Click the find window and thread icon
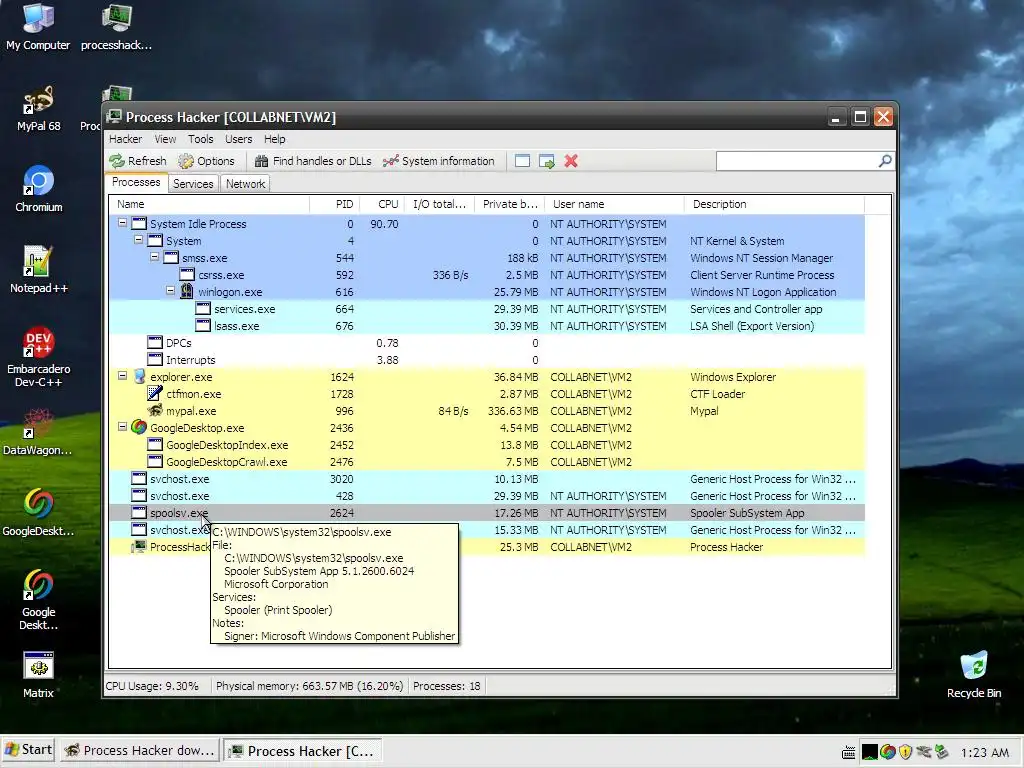 pyautogui.click(x=547, y=161)
